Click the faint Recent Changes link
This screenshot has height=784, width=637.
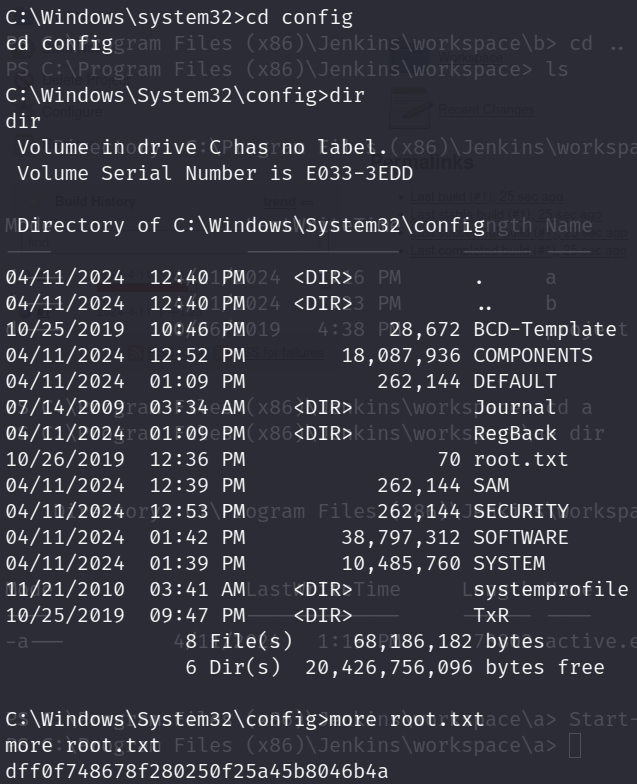[486, 110]
